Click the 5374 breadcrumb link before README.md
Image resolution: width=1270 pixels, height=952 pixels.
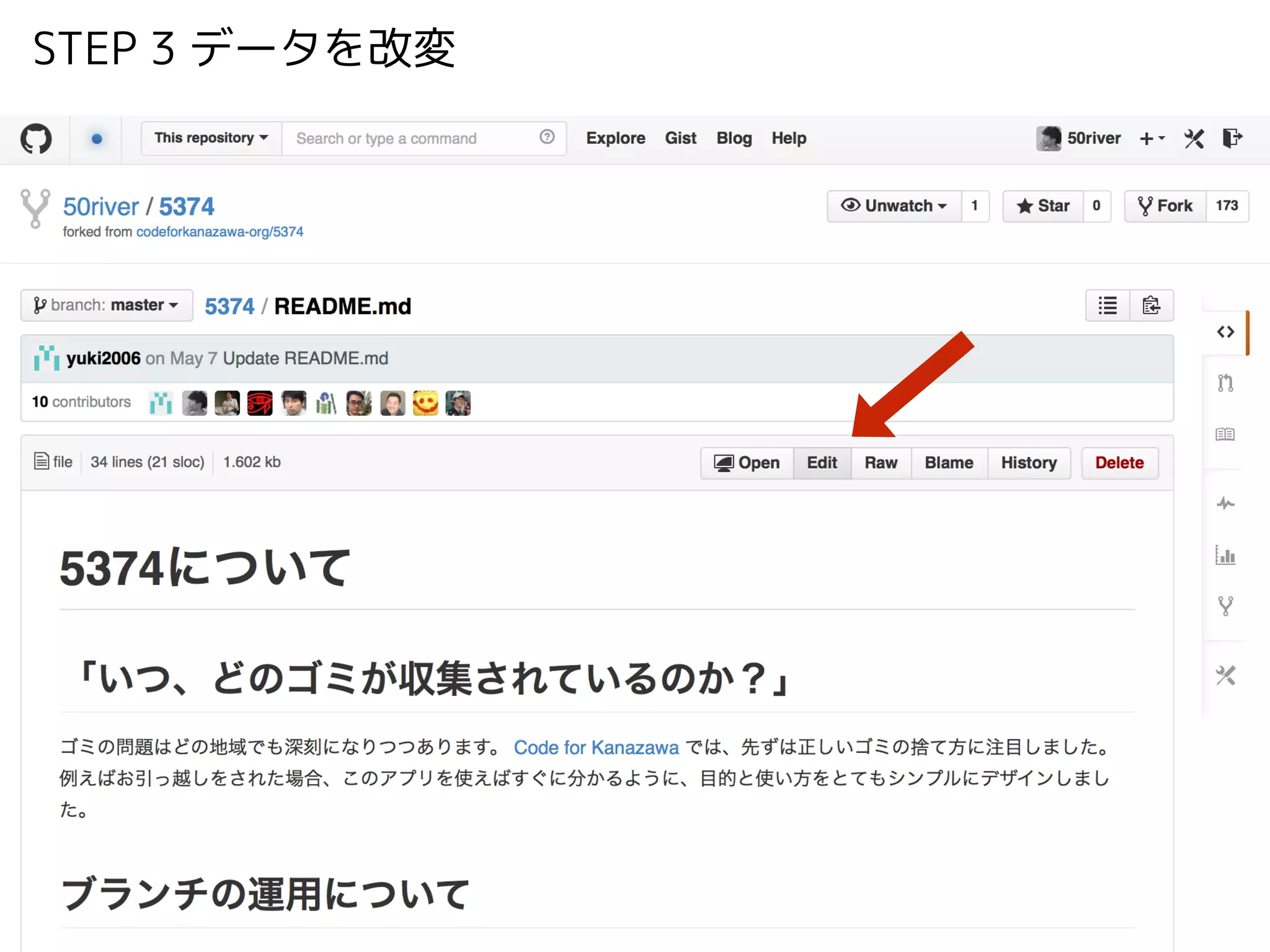pyautogui.click(x=229, y=306)
